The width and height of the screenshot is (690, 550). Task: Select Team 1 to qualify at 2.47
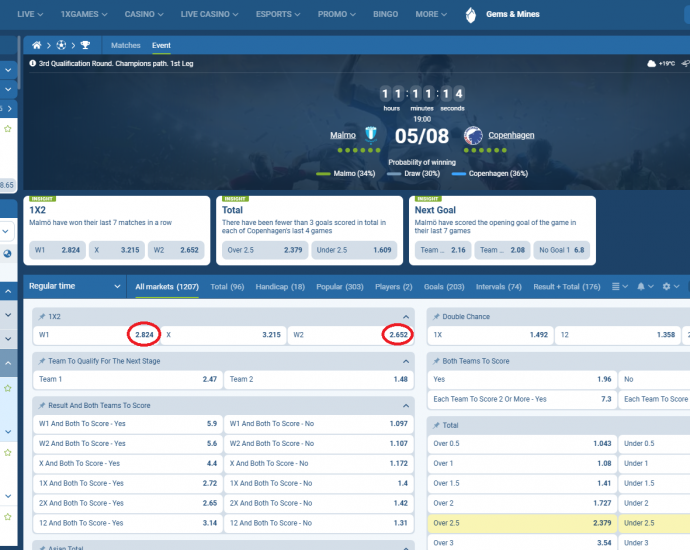point(128,379)
